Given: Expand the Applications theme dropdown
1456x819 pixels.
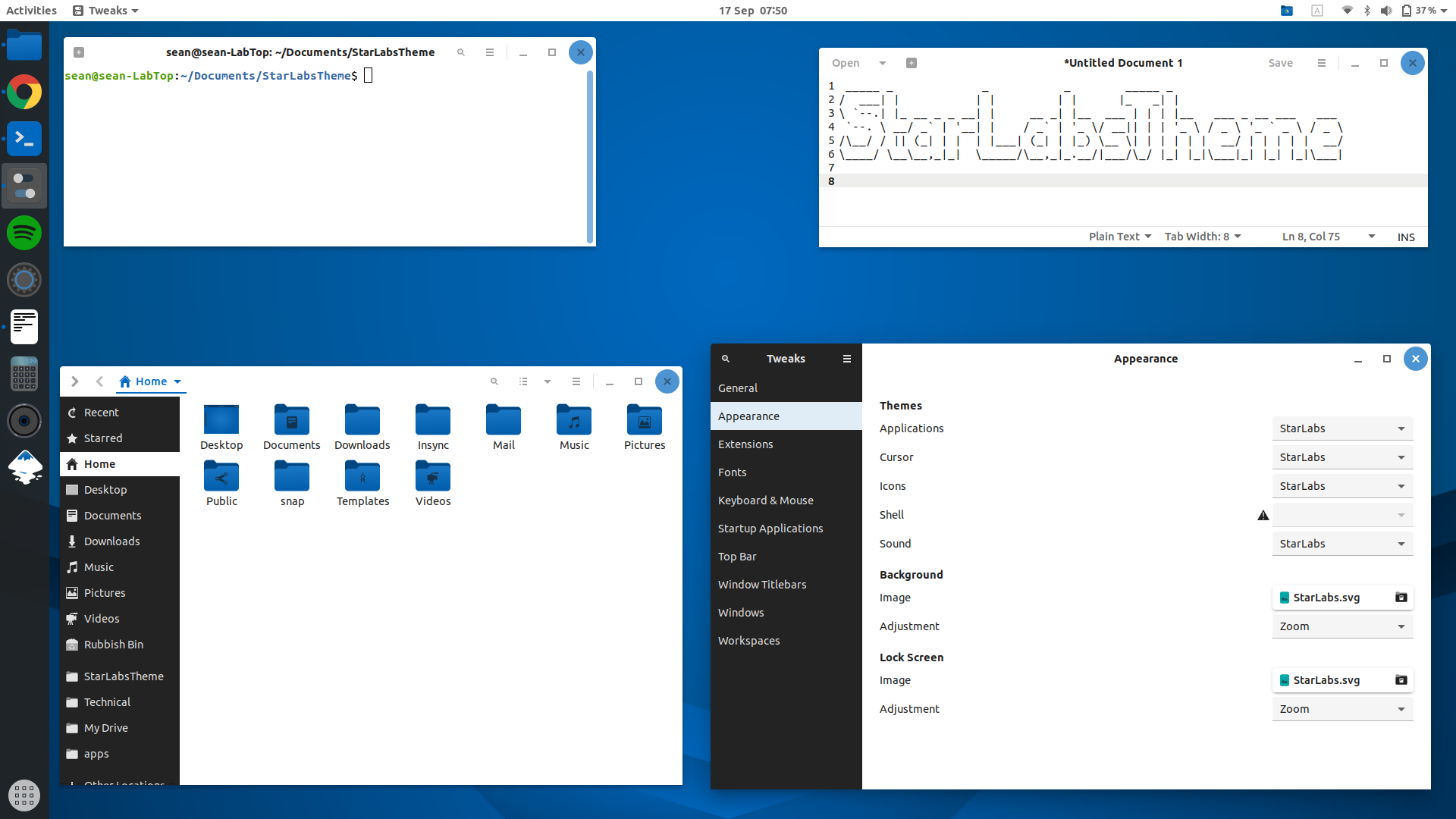Looking at the screenshot, I should 1341,428.
